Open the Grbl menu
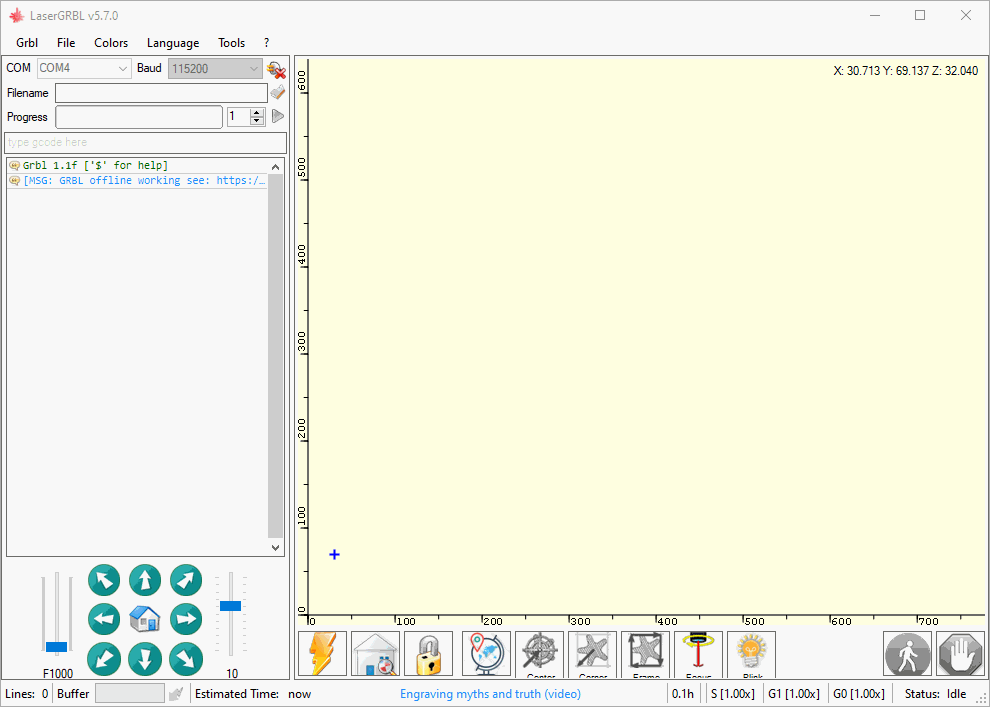The image size is (990, 707). (x=27, y=43)
